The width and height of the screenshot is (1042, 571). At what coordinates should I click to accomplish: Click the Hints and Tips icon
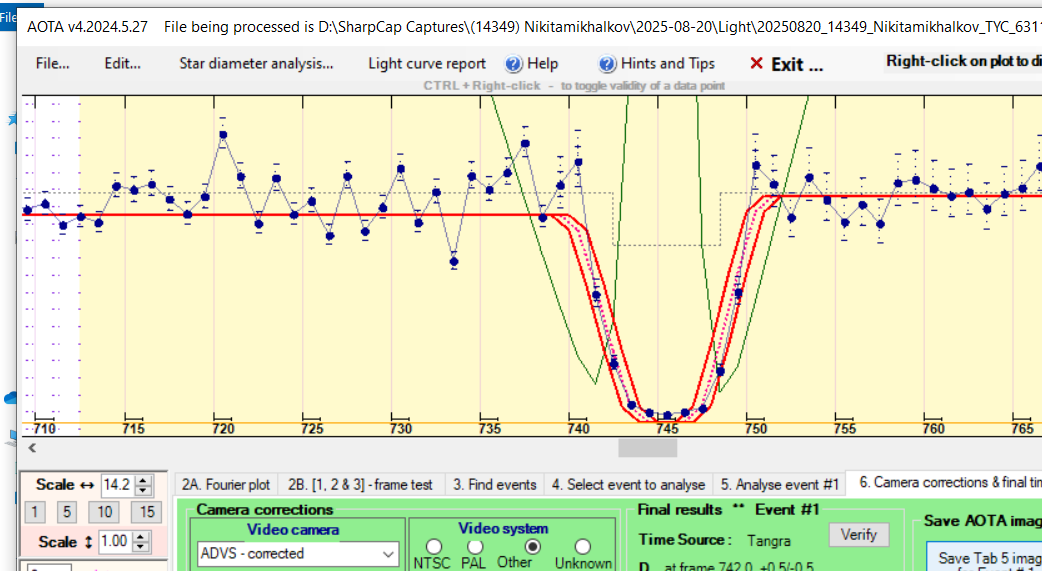coord(607,64)
